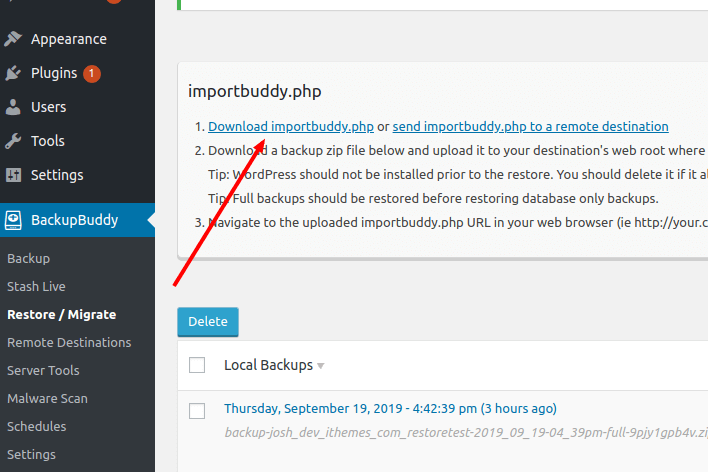
Task: Sort by Local Backups arrow
Action: (x=321, y=366)
